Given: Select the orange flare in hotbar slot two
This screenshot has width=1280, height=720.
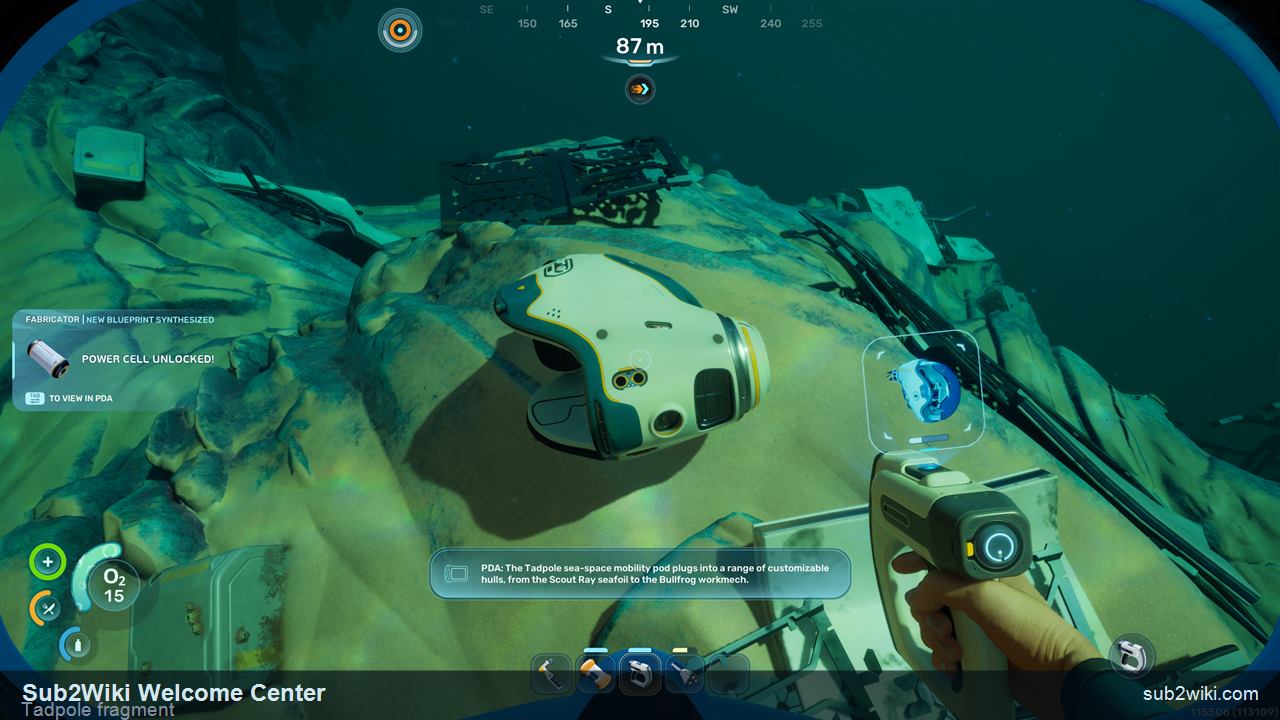Looking at the screenshot, I should (x=596, y=674).
